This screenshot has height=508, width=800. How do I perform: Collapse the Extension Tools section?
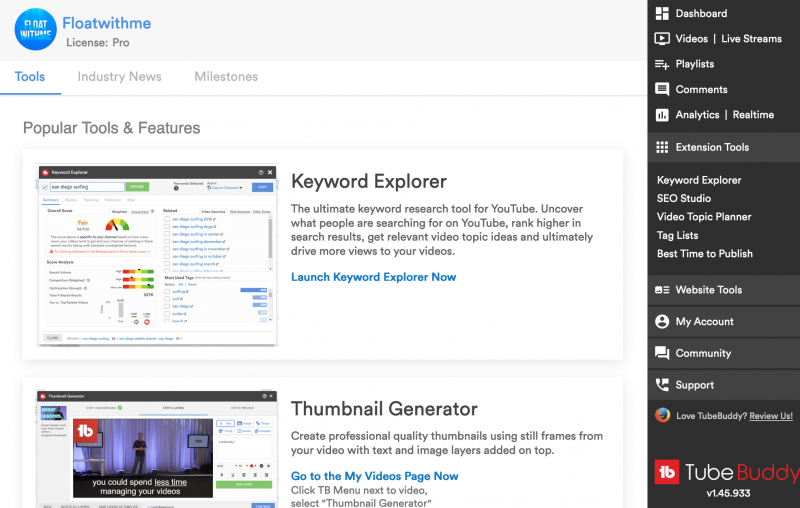point(712,147)
